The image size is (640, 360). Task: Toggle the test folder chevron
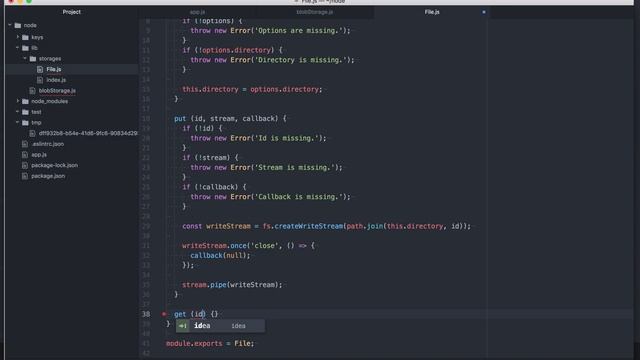pos(18,111)
